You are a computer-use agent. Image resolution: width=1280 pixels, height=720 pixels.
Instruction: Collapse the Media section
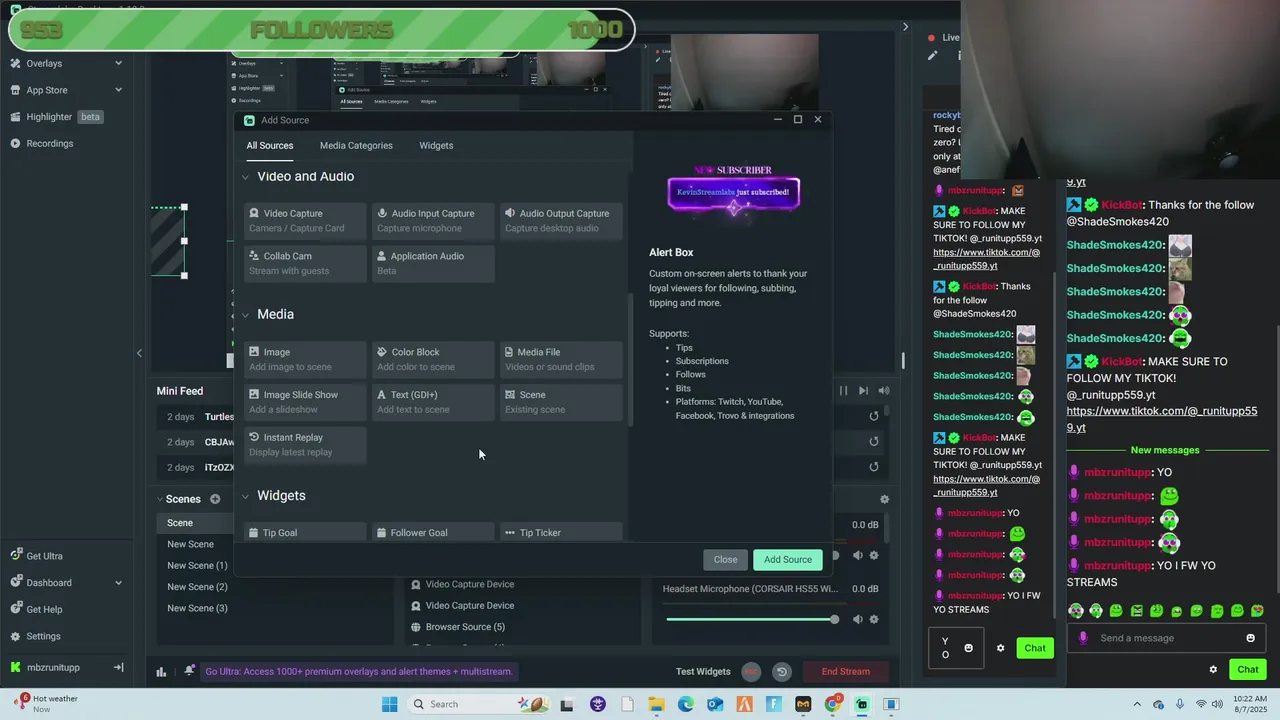[x=245, y=315]
